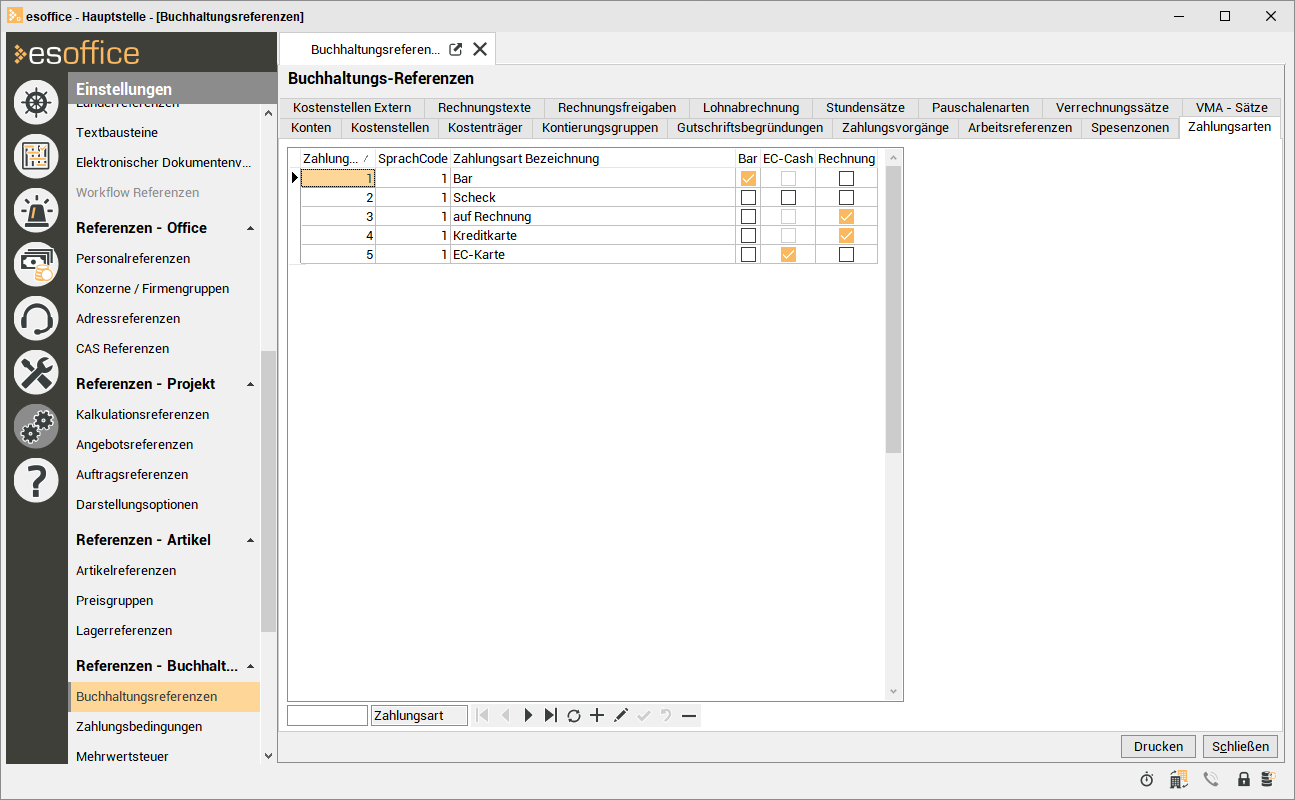Click Zahlungsbedingungen in the settings list
1295x800 pixels.
coord(139,726)
